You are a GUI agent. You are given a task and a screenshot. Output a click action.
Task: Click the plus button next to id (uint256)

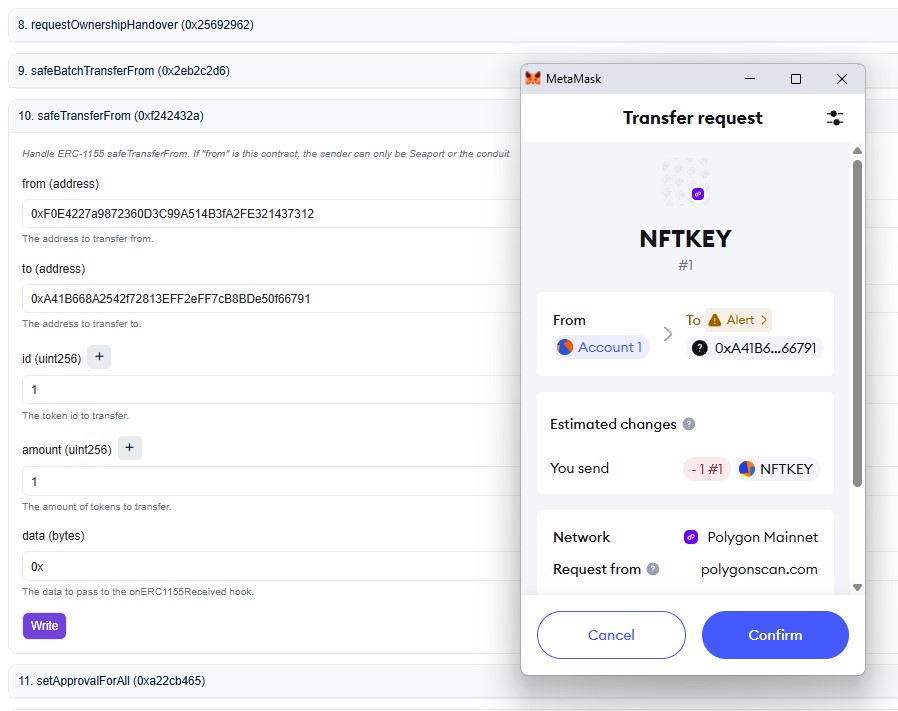99,358
